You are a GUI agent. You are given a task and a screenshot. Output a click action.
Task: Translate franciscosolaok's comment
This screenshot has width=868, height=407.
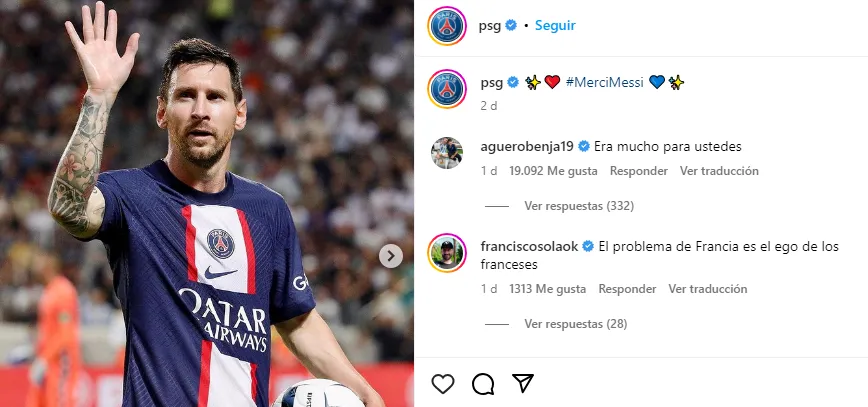(708, 289)
